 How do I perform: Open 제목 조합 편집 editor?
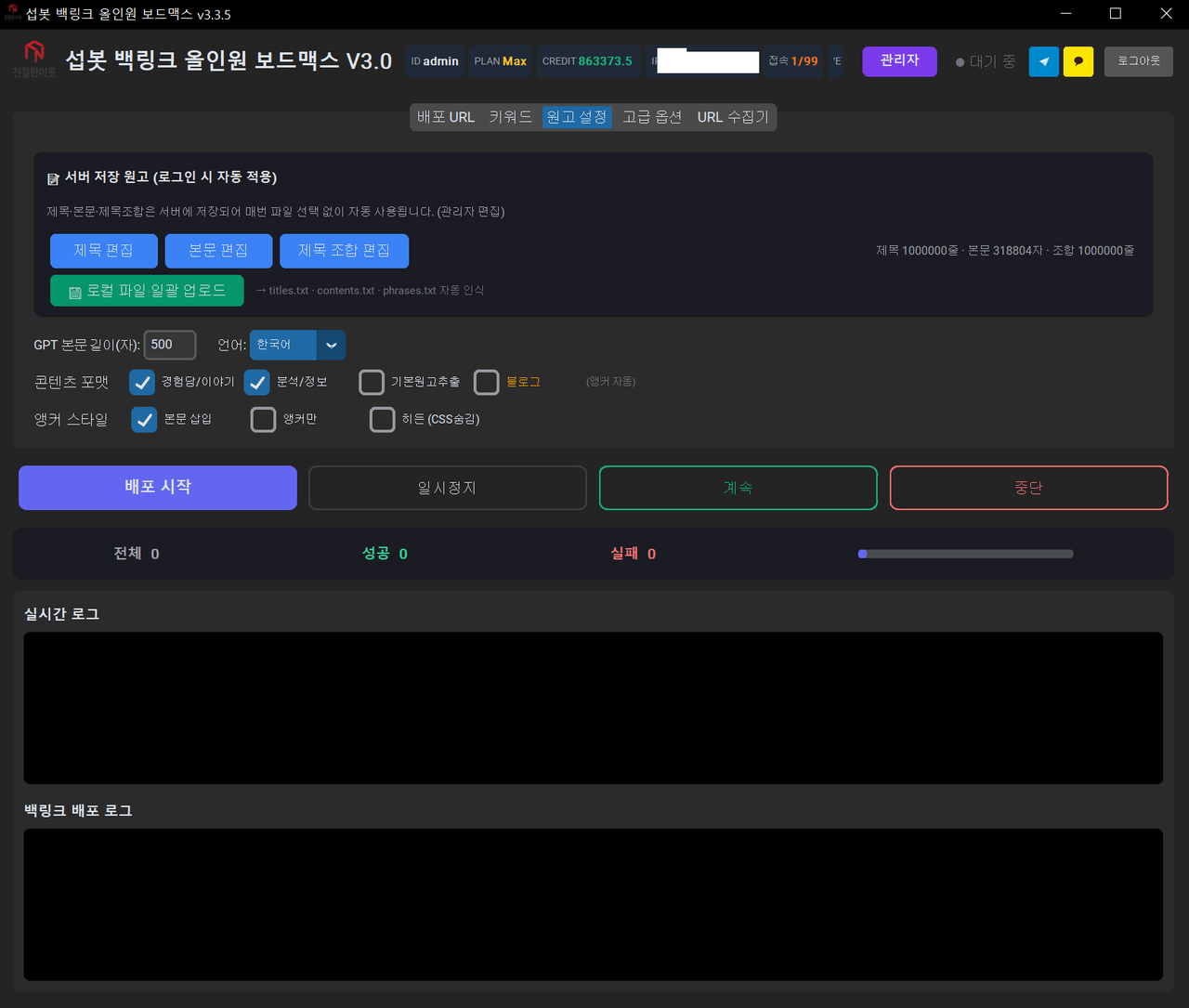tap(344, 251)
